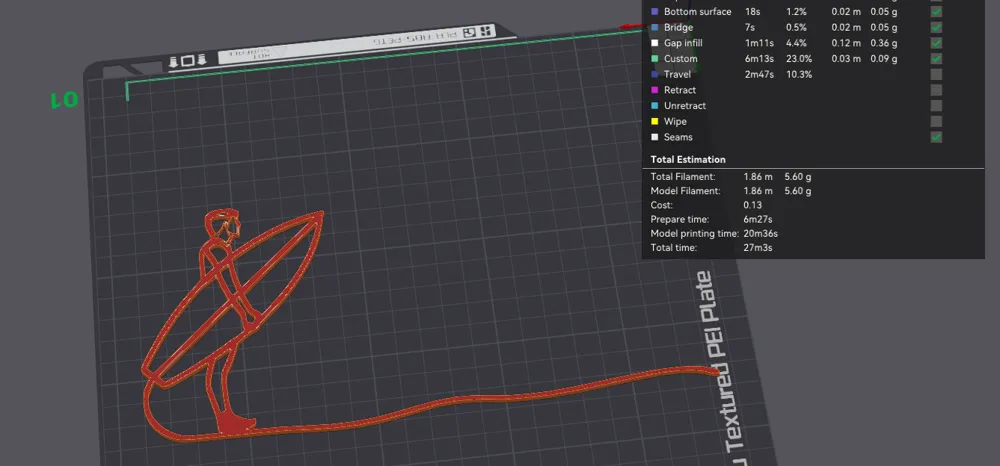Toggle off the Seams checkbox

pos(936,136)
